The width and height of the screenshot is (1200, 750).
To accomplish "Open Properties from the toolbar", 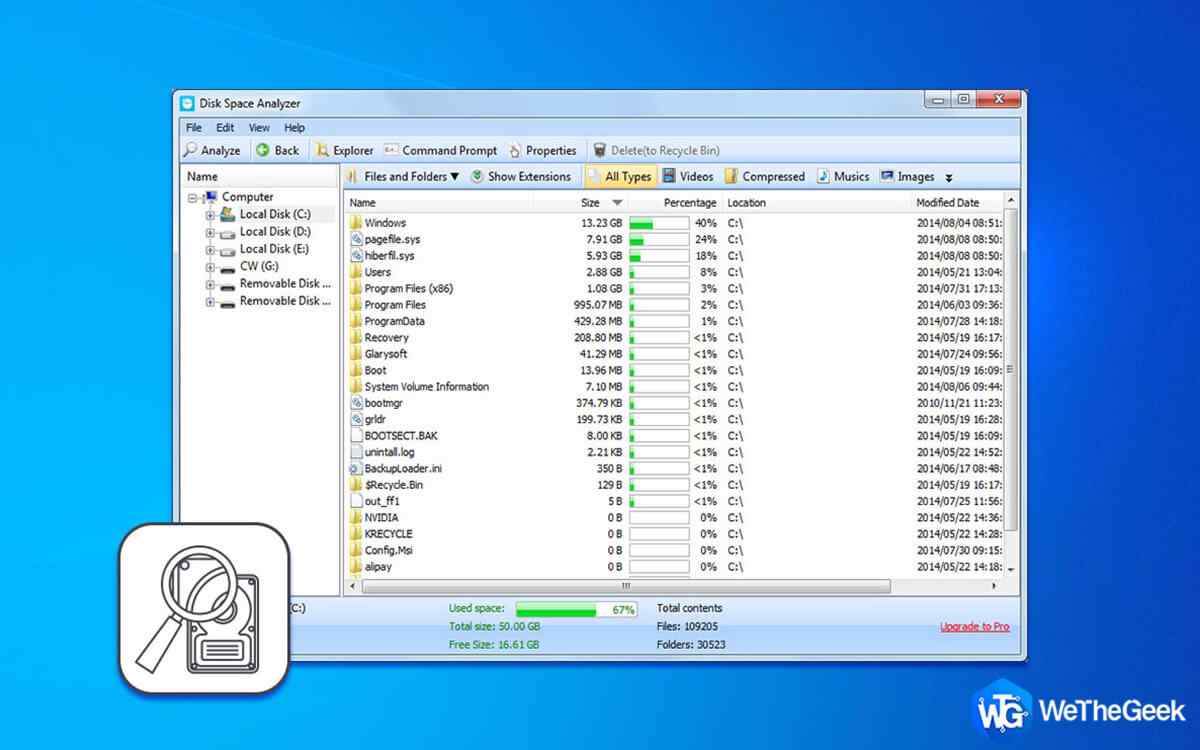I will pos(542,150).
